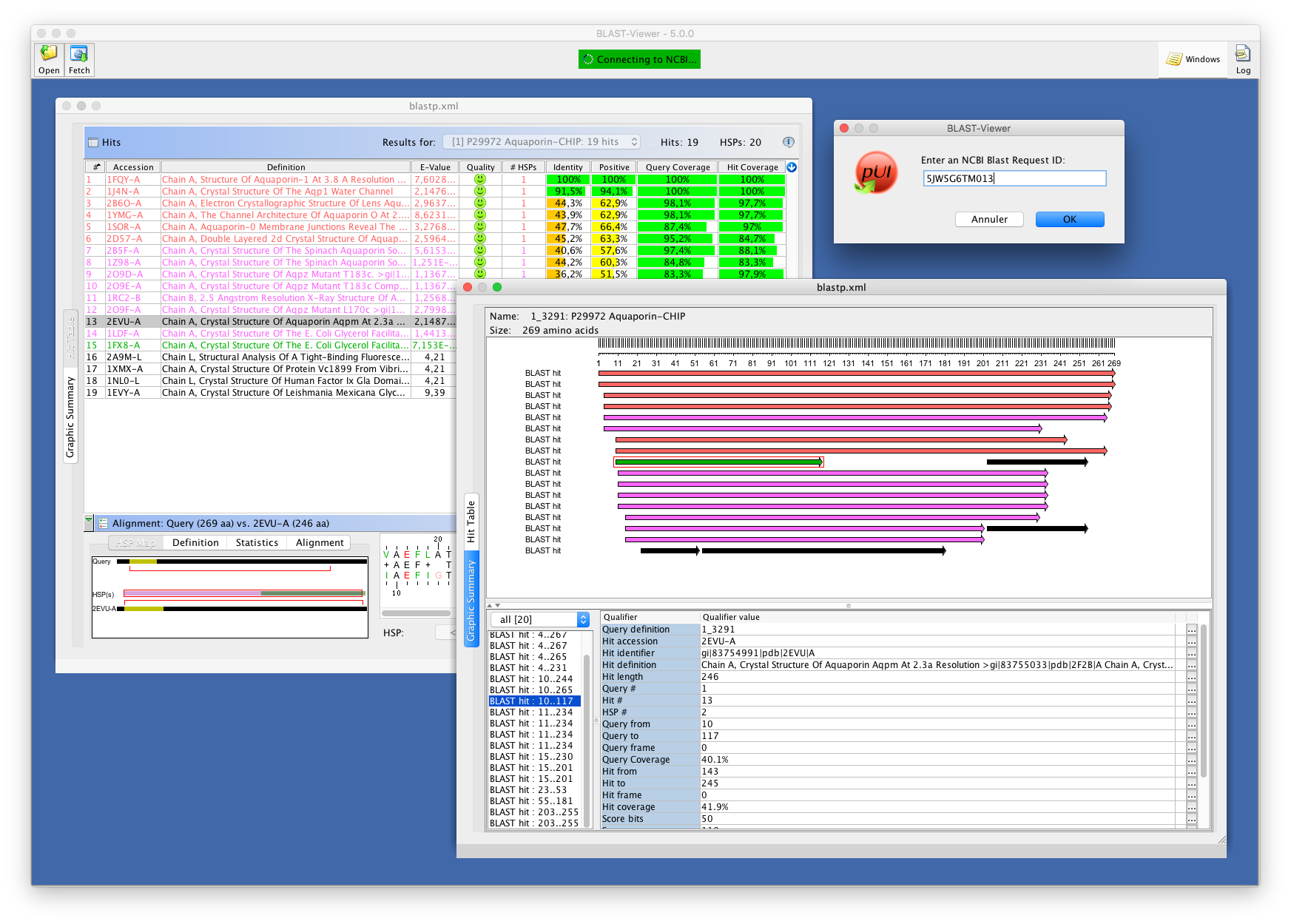The height and width of the screenshot is (924, 1291).
Task: Click the ellipsis button for Query definition row
Action: (1191, 630)
